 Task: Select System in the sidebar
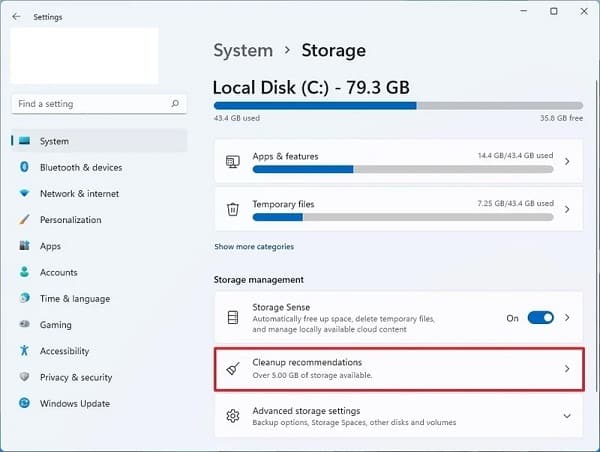[x=99, y=141]
